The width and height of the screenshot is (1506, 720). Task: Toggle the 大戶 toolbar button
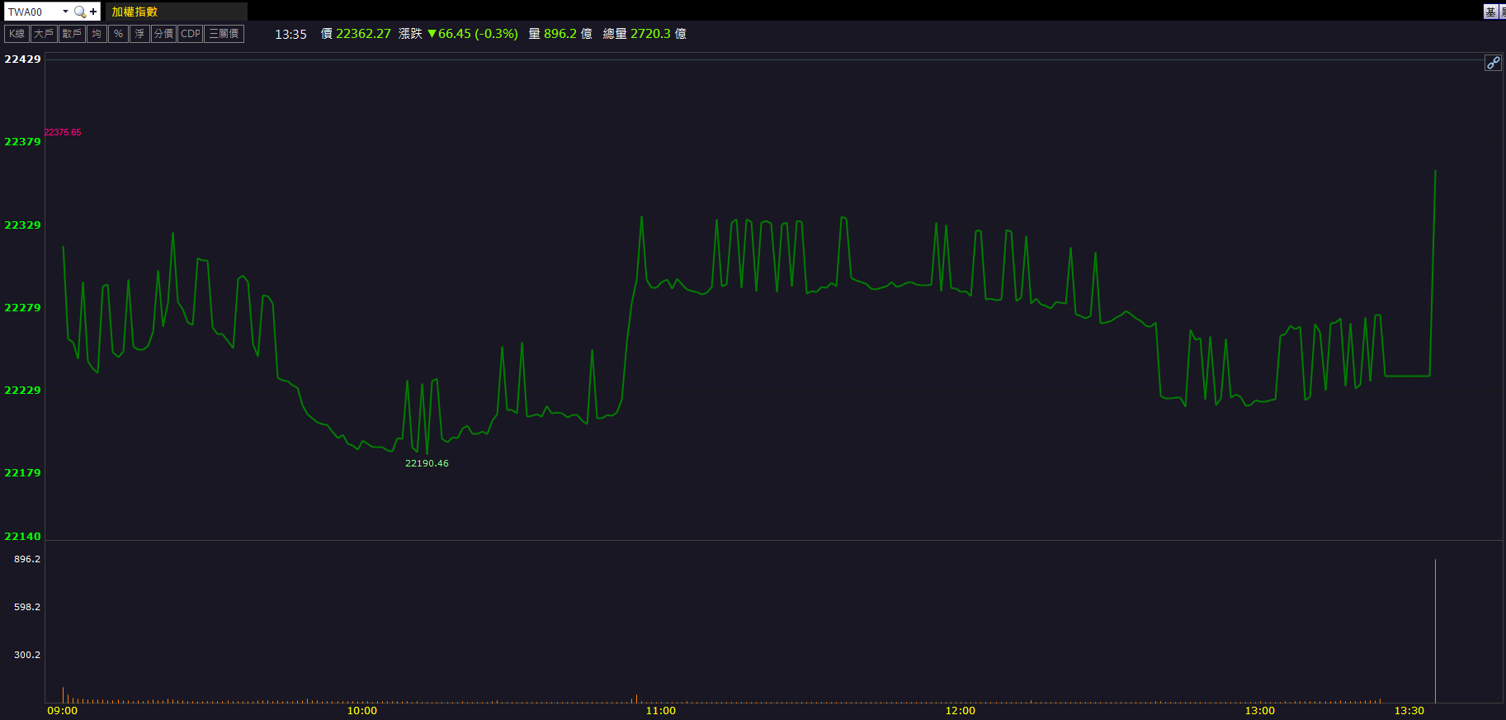tap(43, 34)
